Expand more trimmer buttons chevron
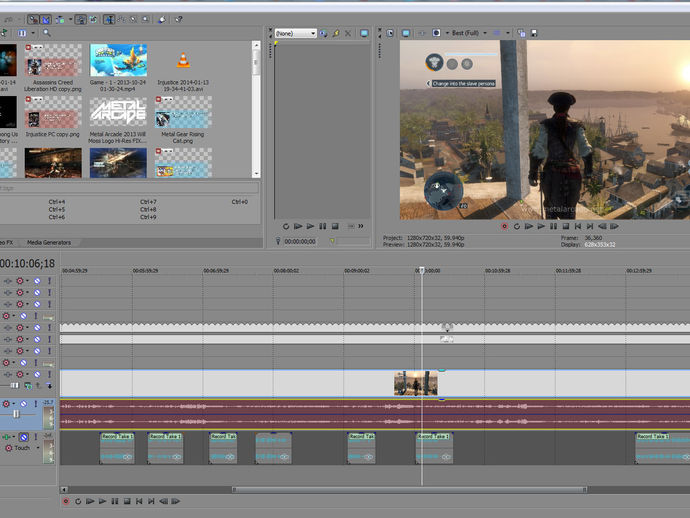Viewport: 690px width, 518px height. point(361,226)
